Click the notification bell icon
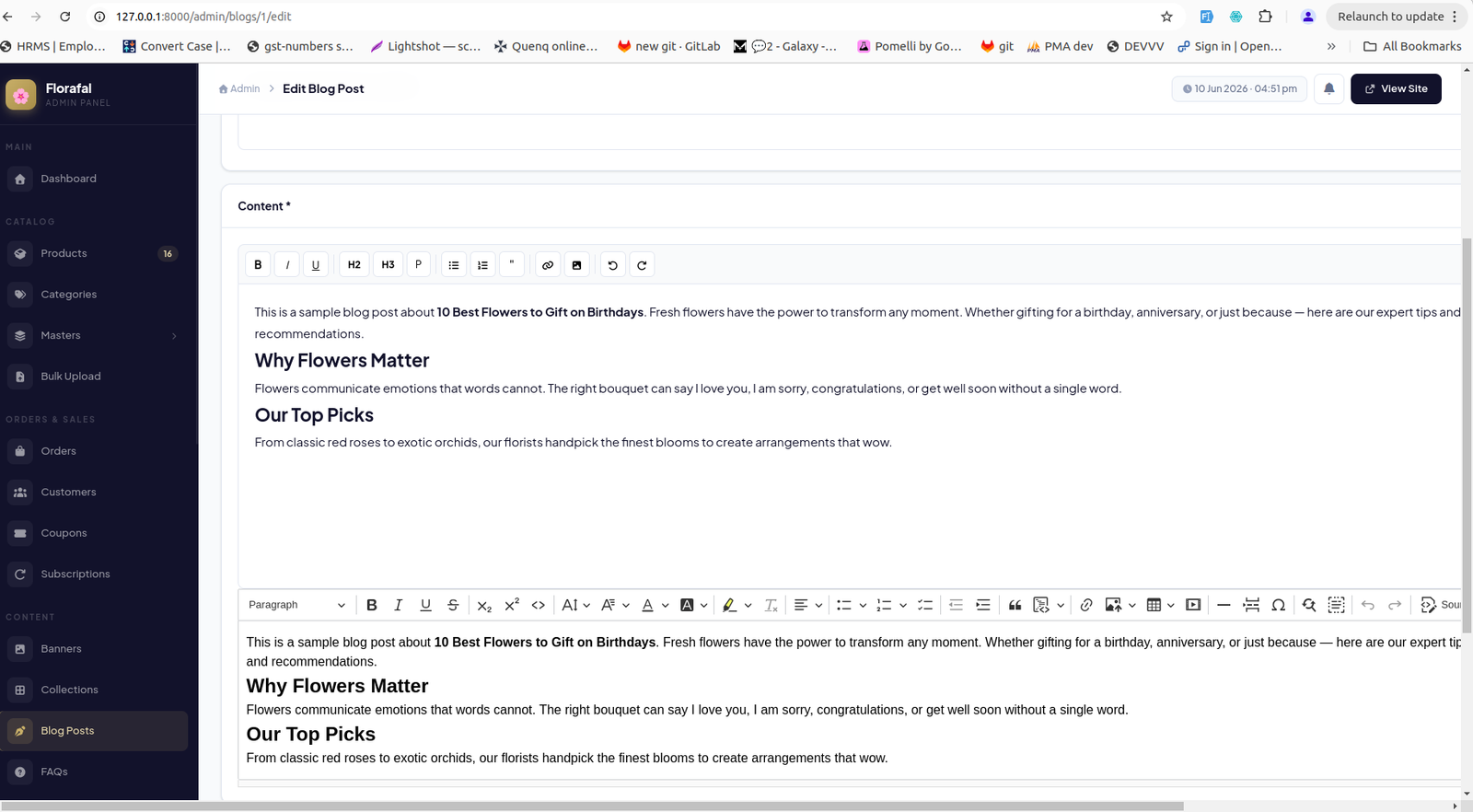This screenshot has height=812, width=1473. [x=1329, y=88]
